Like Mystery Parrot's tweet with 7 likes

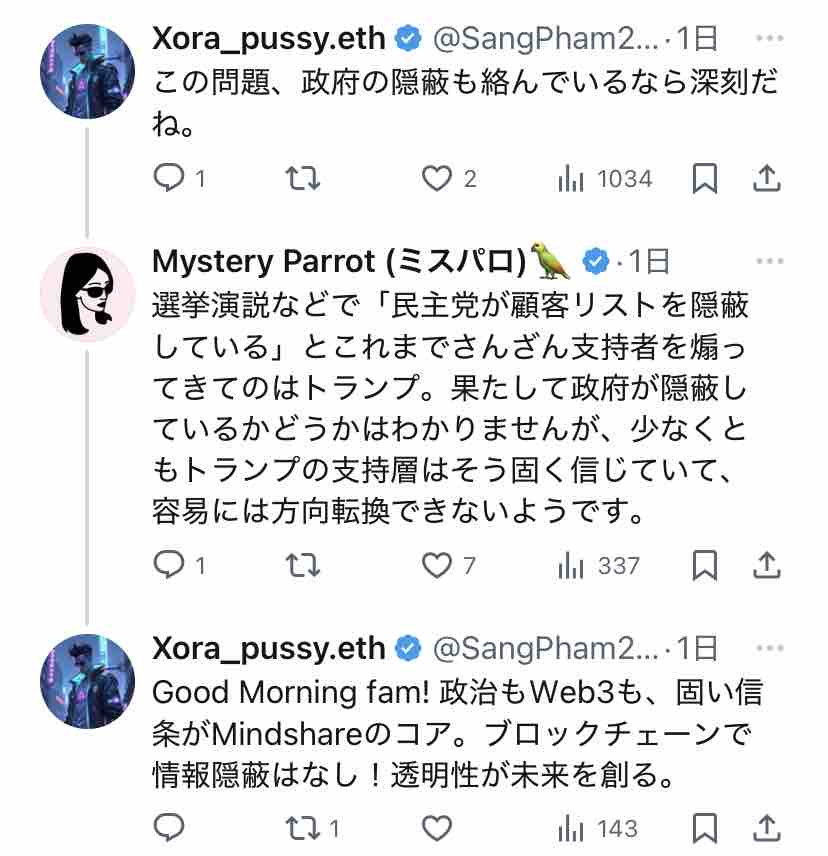436,566
